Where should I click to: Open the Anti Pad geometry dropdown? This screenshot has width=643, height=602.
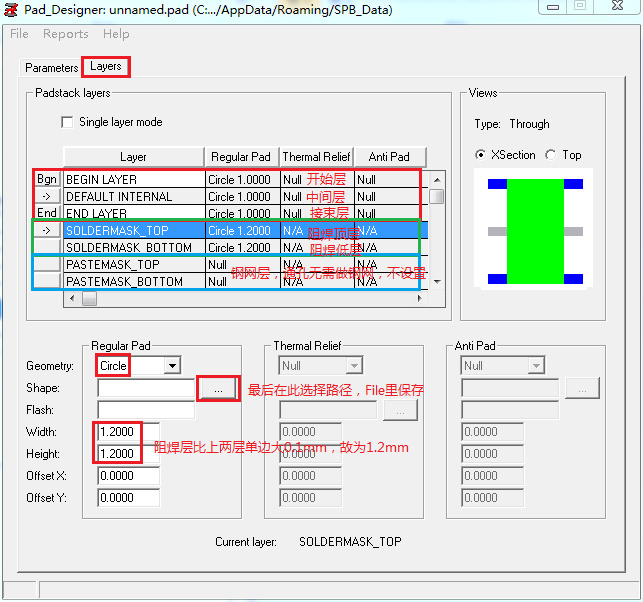[536, 365]
